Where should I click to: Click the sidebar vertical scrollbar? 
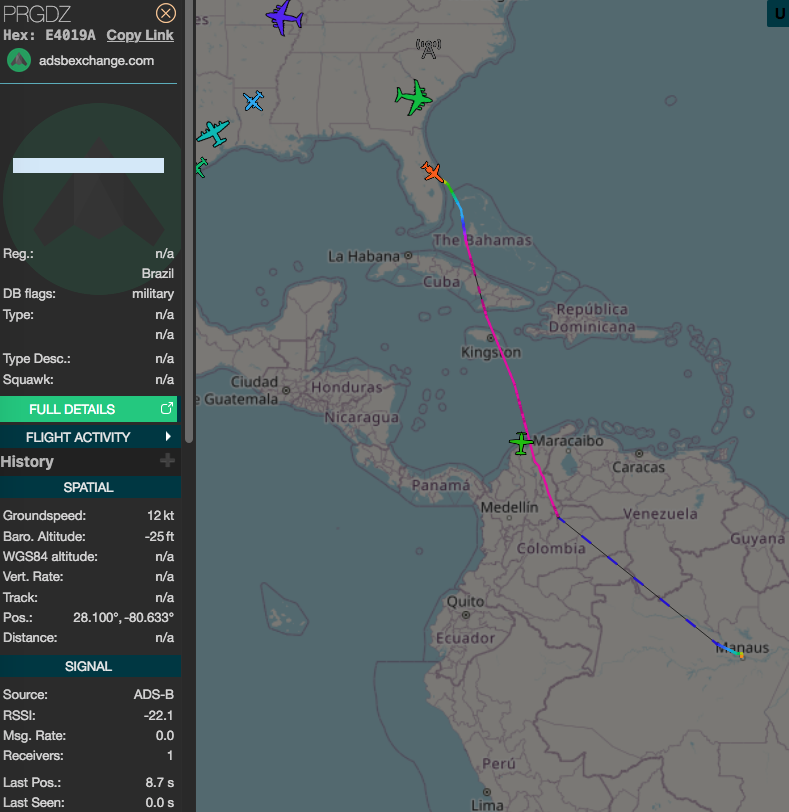189,222
